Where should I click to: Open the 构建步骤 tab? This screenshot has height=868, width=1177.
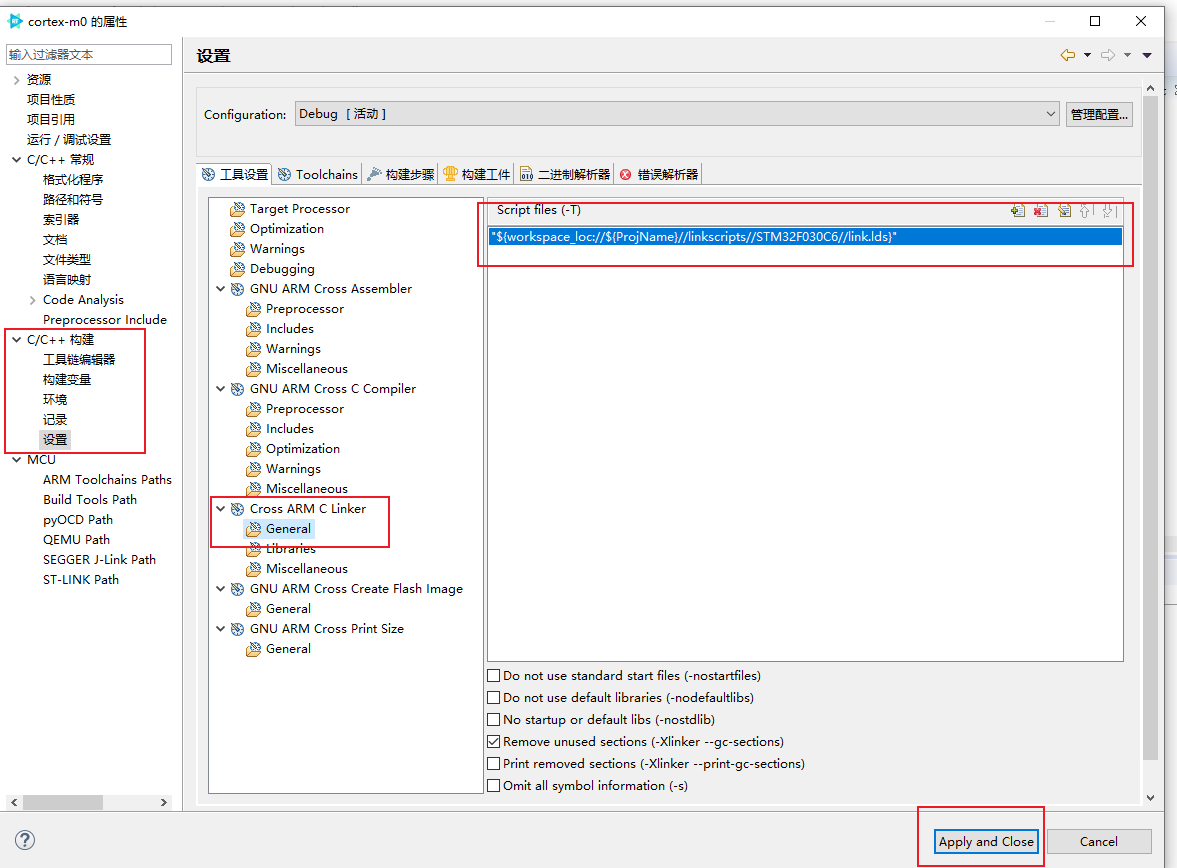400,174
